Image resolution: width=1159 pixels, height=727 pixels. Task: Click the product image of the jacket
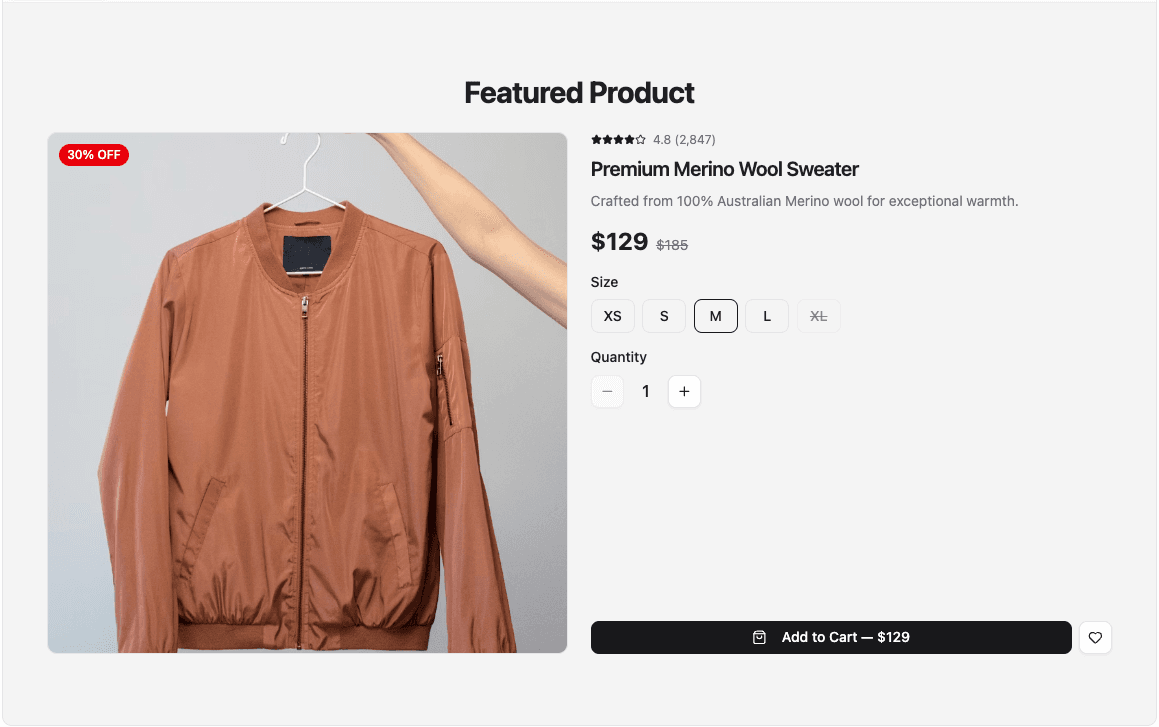[307, 392]
